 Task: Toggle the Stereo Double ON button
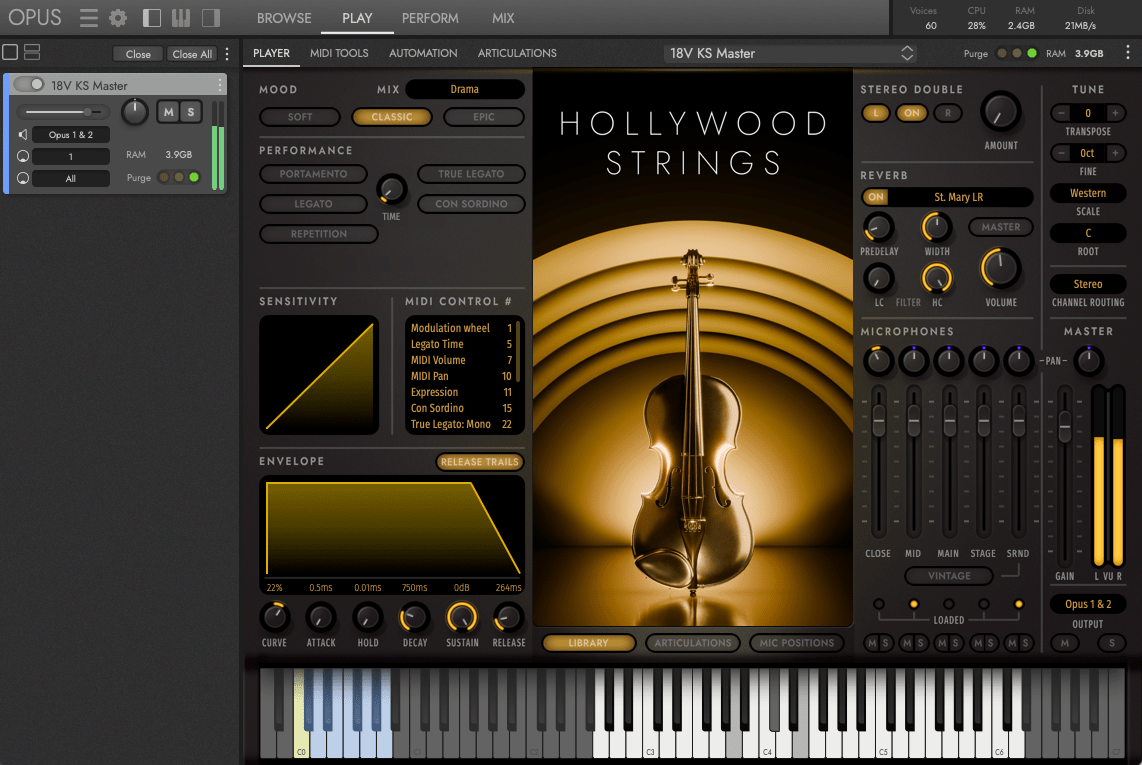pyautogui.click(x=911, y=113)
